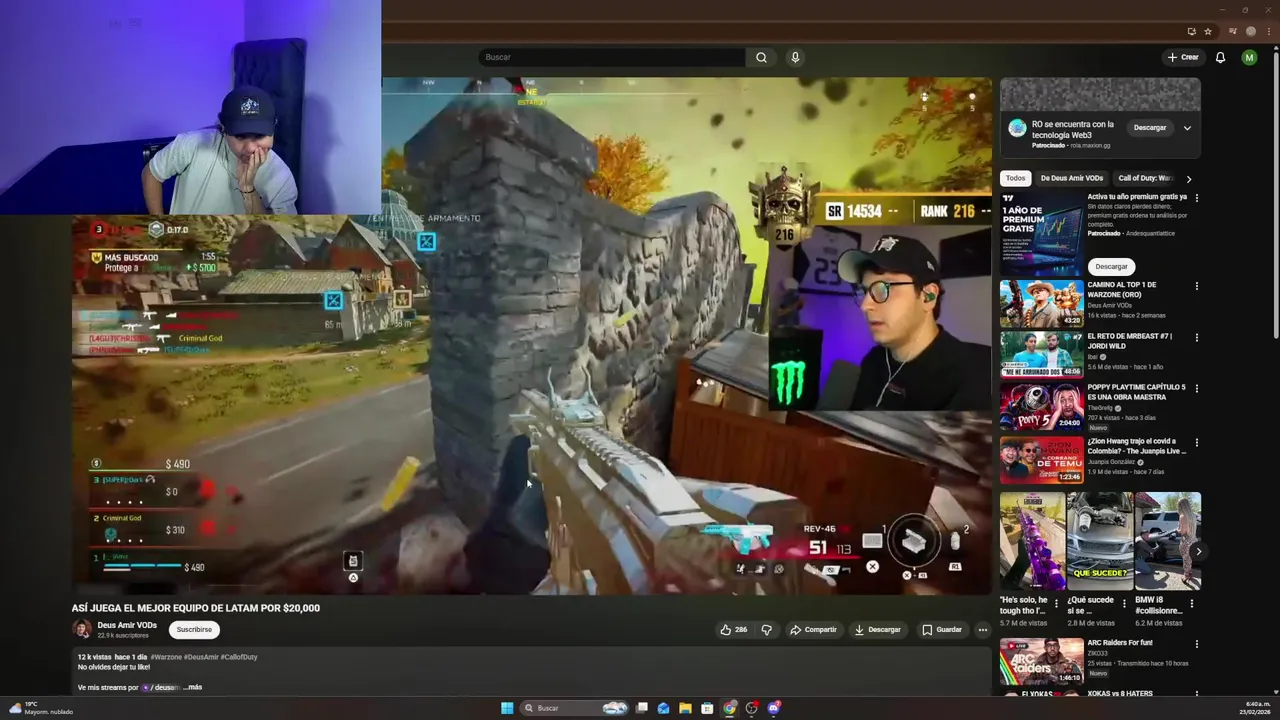Screen dimensions: 1280x720
Task: Show next Shorts with the arrow
Action: 1198,551
